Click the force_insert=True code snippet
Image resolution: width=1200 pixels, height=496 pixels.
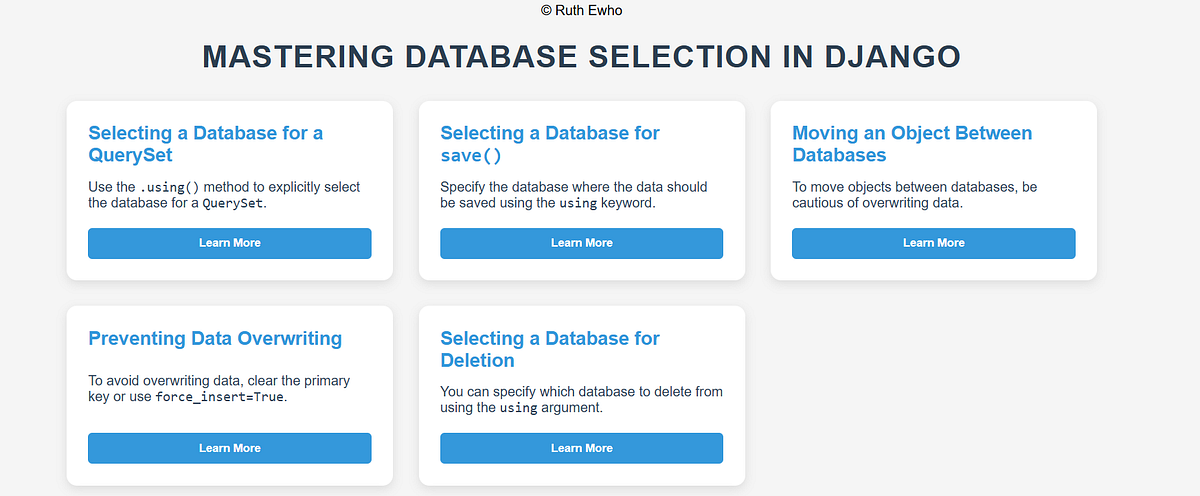[x=220, y=397]
